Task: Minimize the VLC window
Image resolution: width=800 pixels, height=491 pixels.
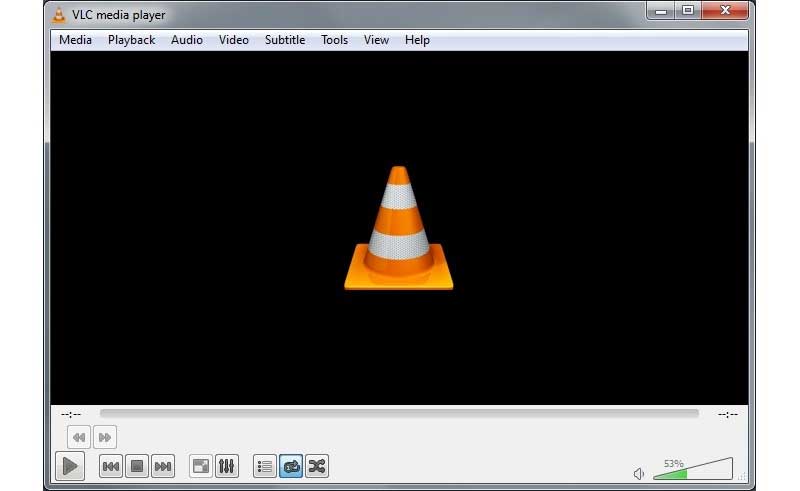Action: tap(661, 10)
